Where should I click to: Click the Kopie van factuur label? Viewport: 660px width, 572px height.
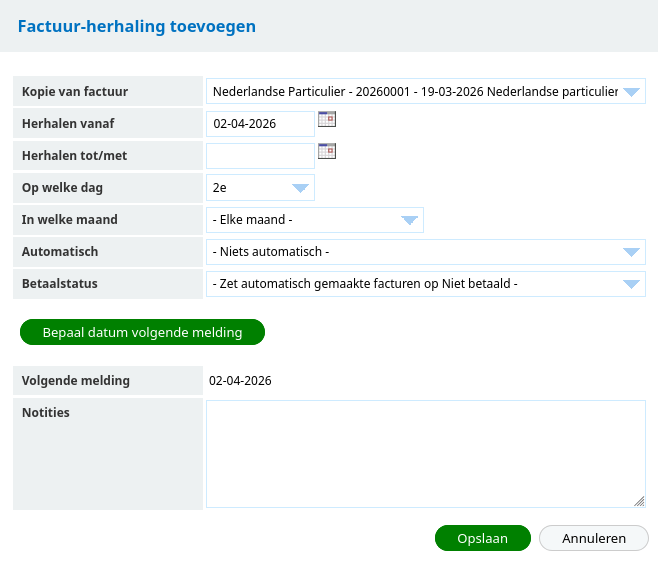pos(75,92)
